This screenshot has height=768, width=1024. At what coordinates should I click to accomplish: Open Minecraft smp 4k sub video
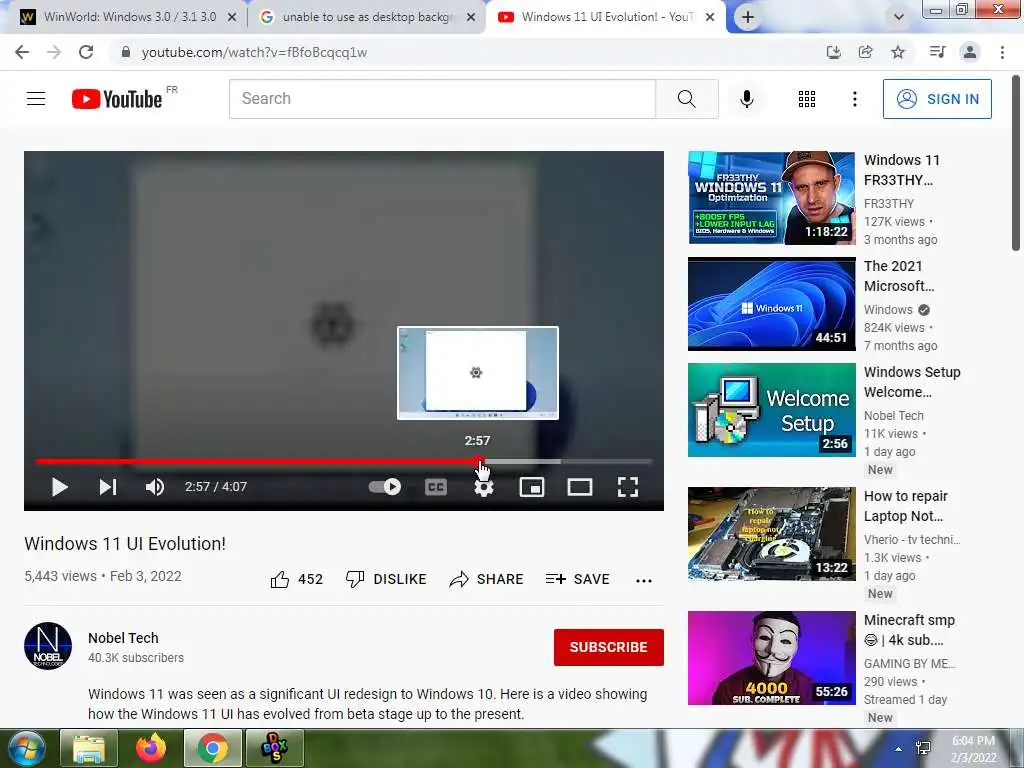(771, 658)
